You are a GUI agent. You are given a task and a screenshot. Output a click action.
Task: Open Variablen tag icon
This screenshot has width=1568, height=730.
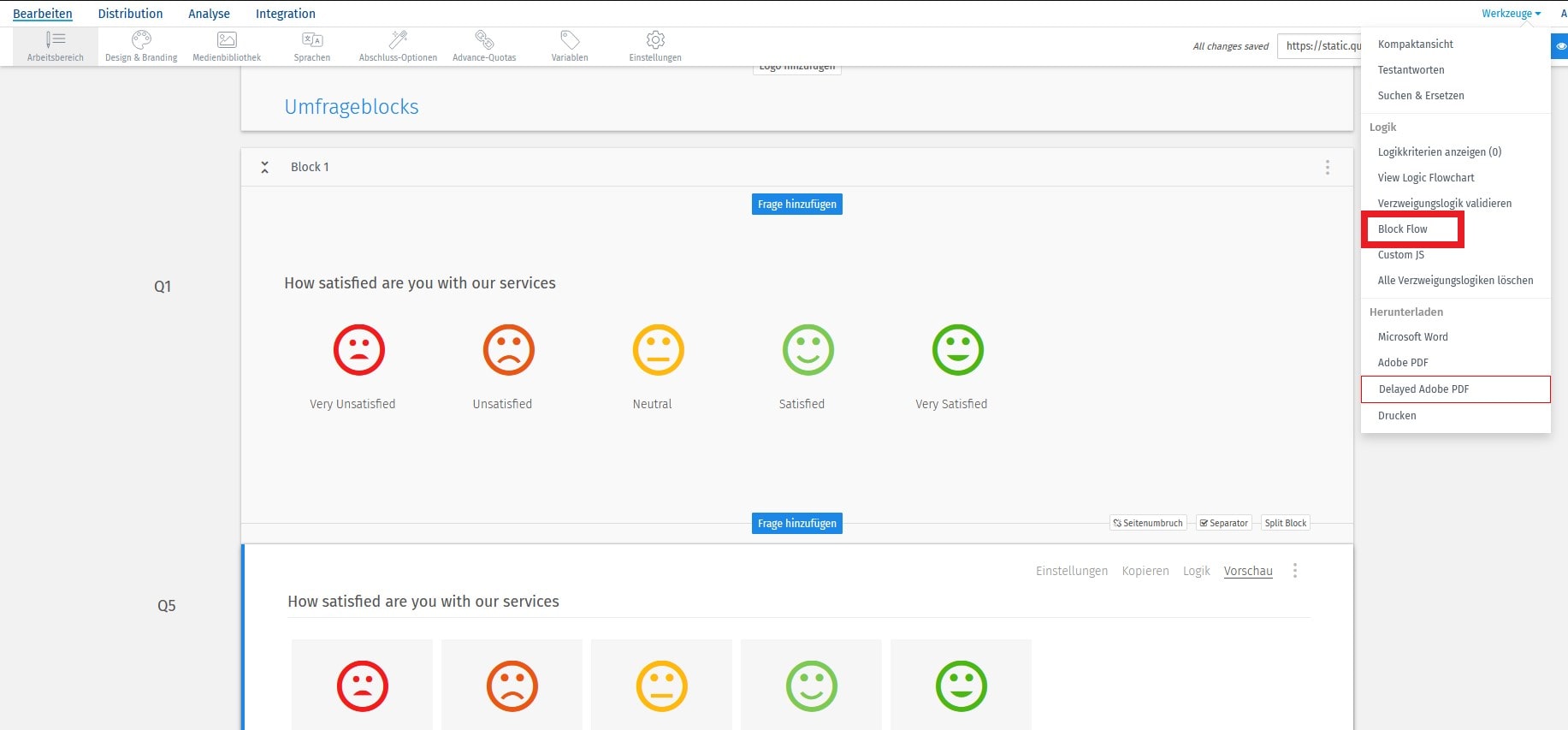[570, 39]
